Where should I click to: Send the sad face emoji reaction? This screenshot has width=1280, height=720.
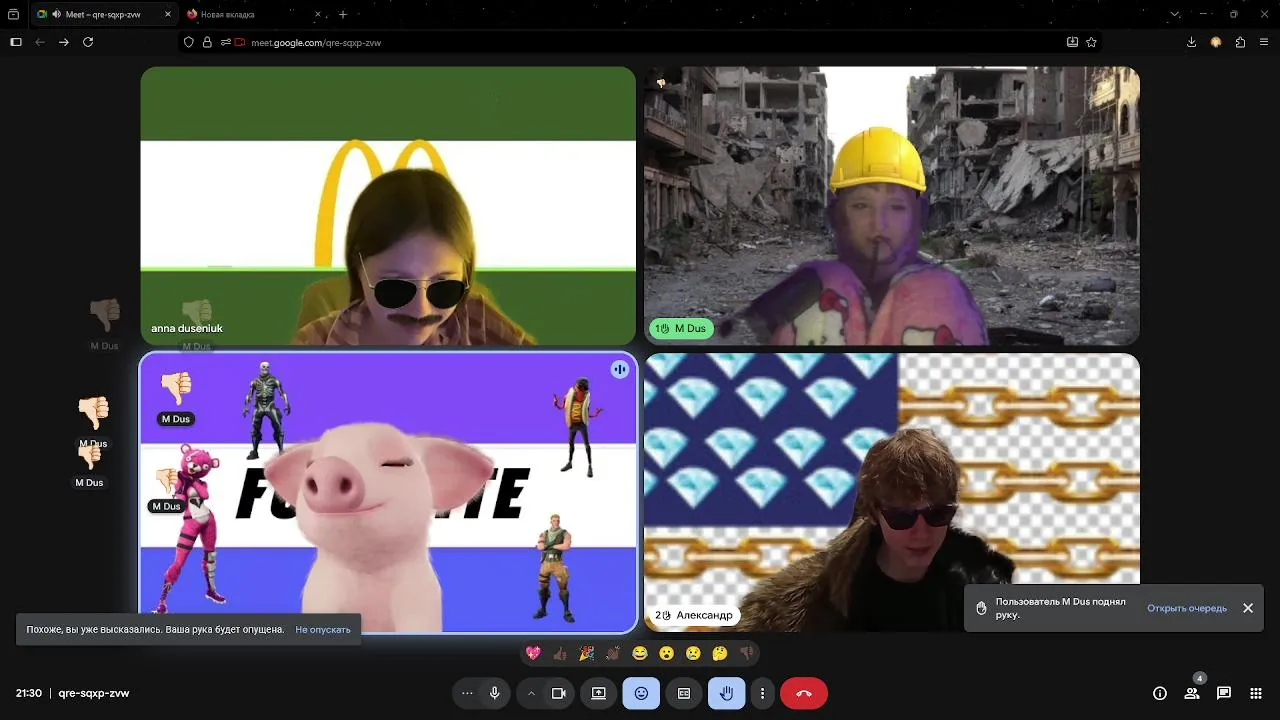(x=693, y=653)
